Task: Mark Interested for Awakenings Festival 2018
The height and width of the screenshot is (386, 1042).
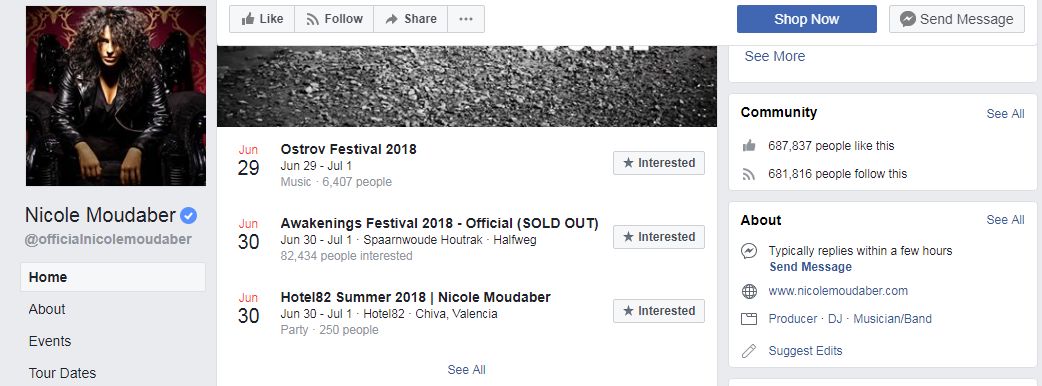Action: [x=659, y=237]
